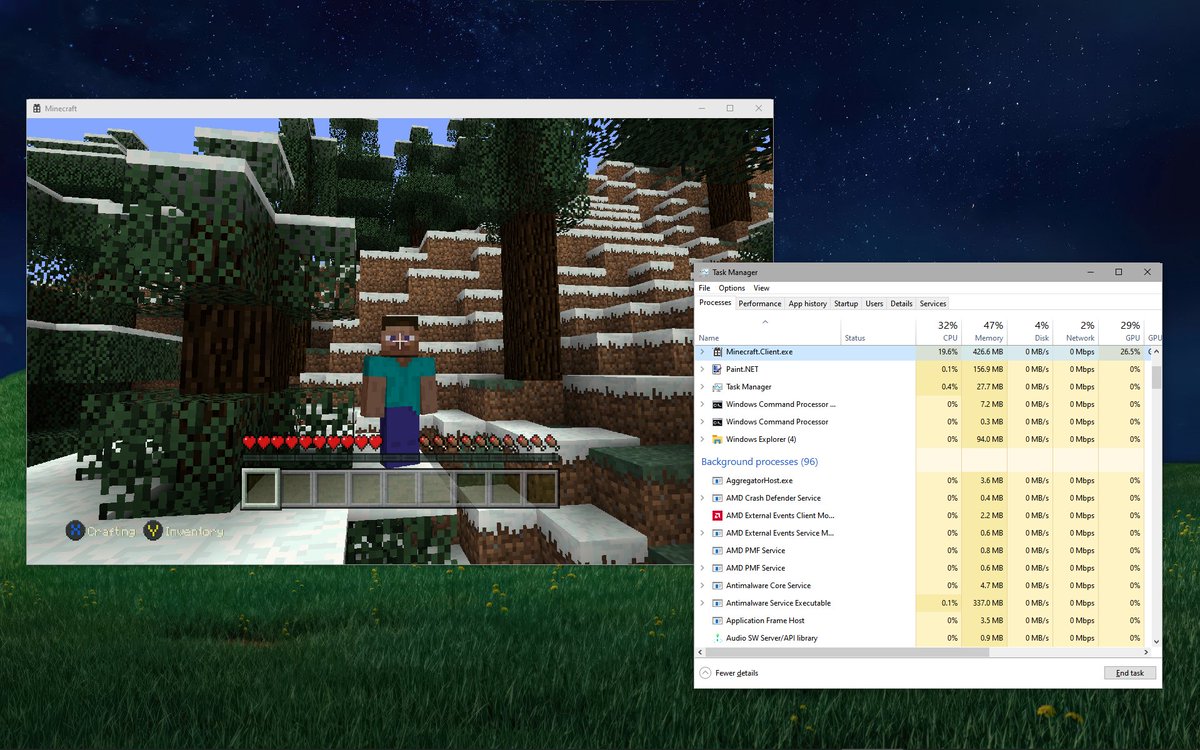
Task: Expand the Task Manager process group
Action: tap(702, 387)
